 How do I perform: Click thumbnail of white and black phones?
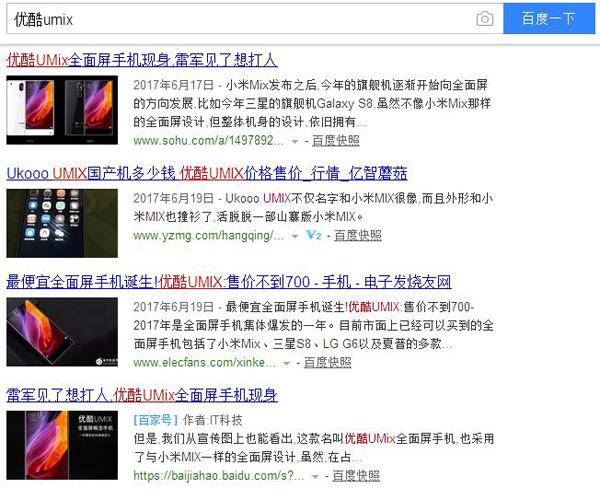tap(62, 110)
